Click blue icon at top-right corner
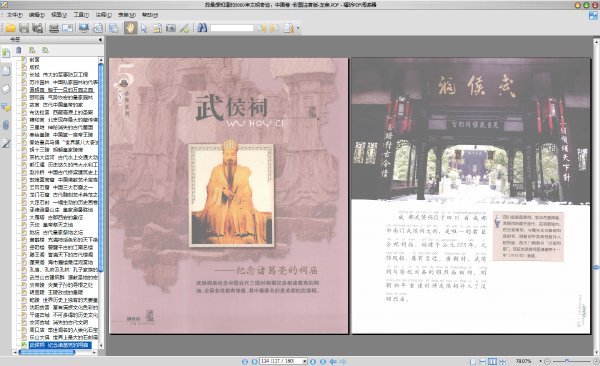 [x=593, y=16]
